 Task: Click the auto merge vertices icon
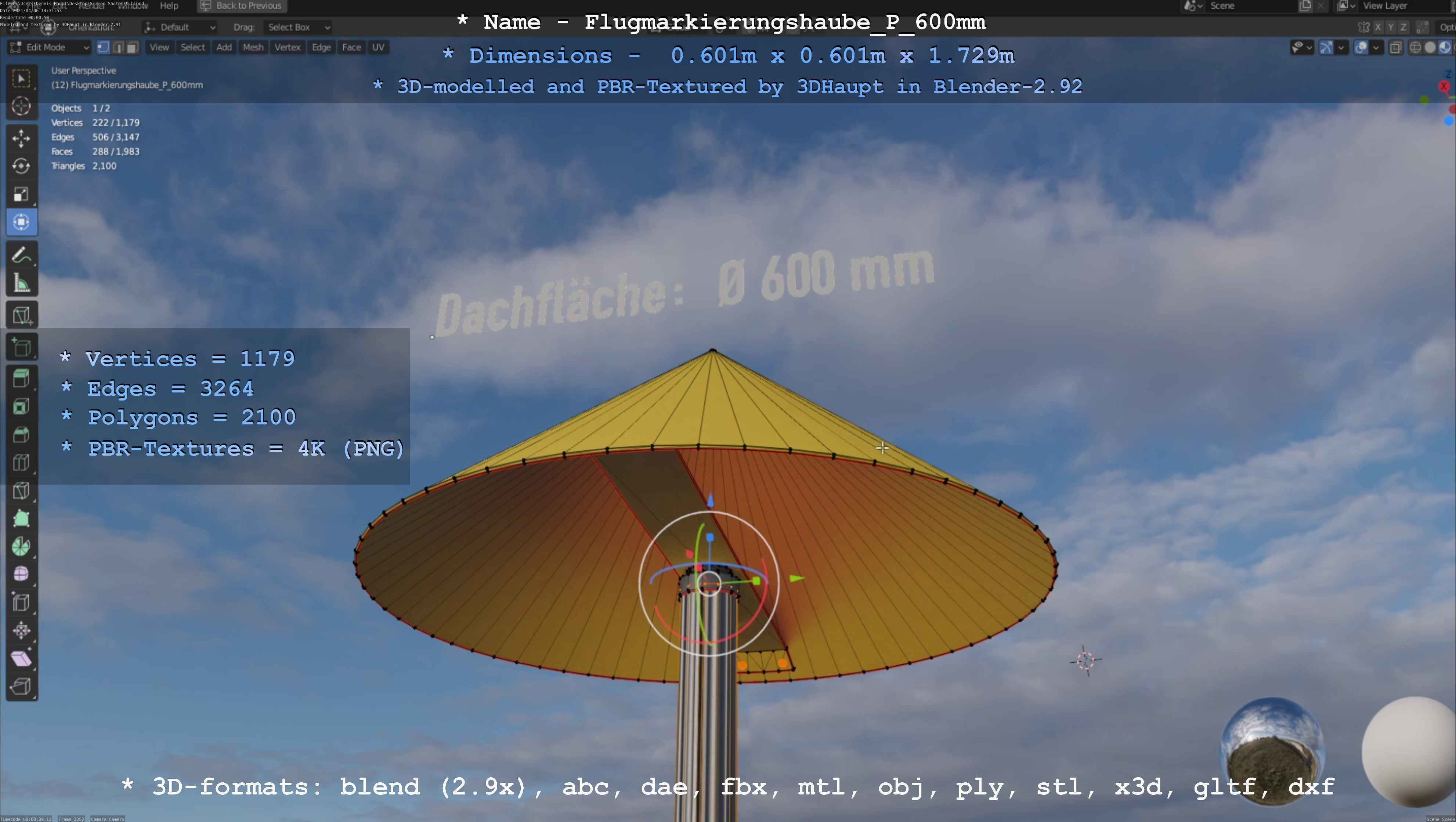(1423, 27)
